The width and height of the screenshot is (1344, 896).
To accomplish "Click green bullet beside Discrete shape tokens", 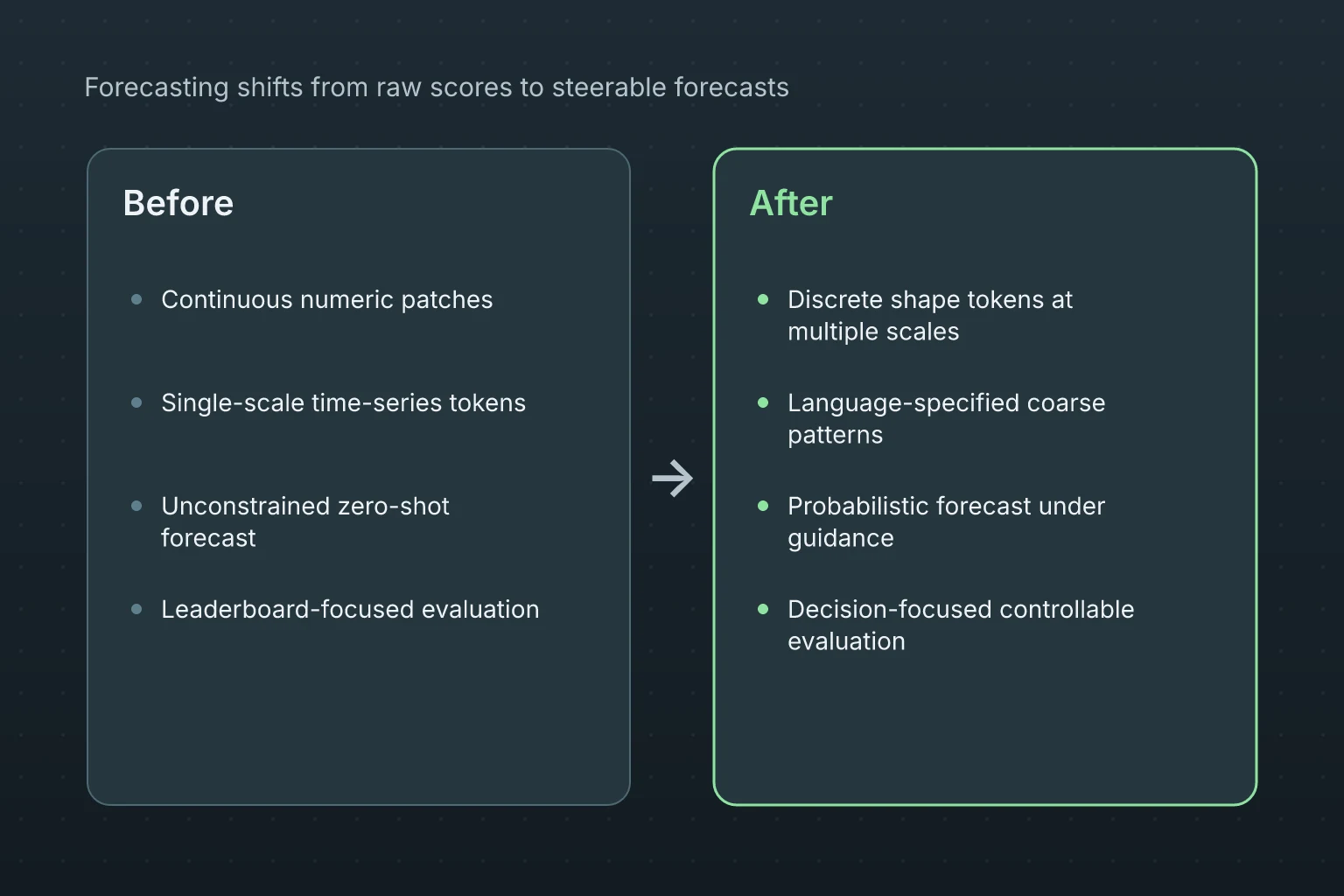I will (763, 299).
